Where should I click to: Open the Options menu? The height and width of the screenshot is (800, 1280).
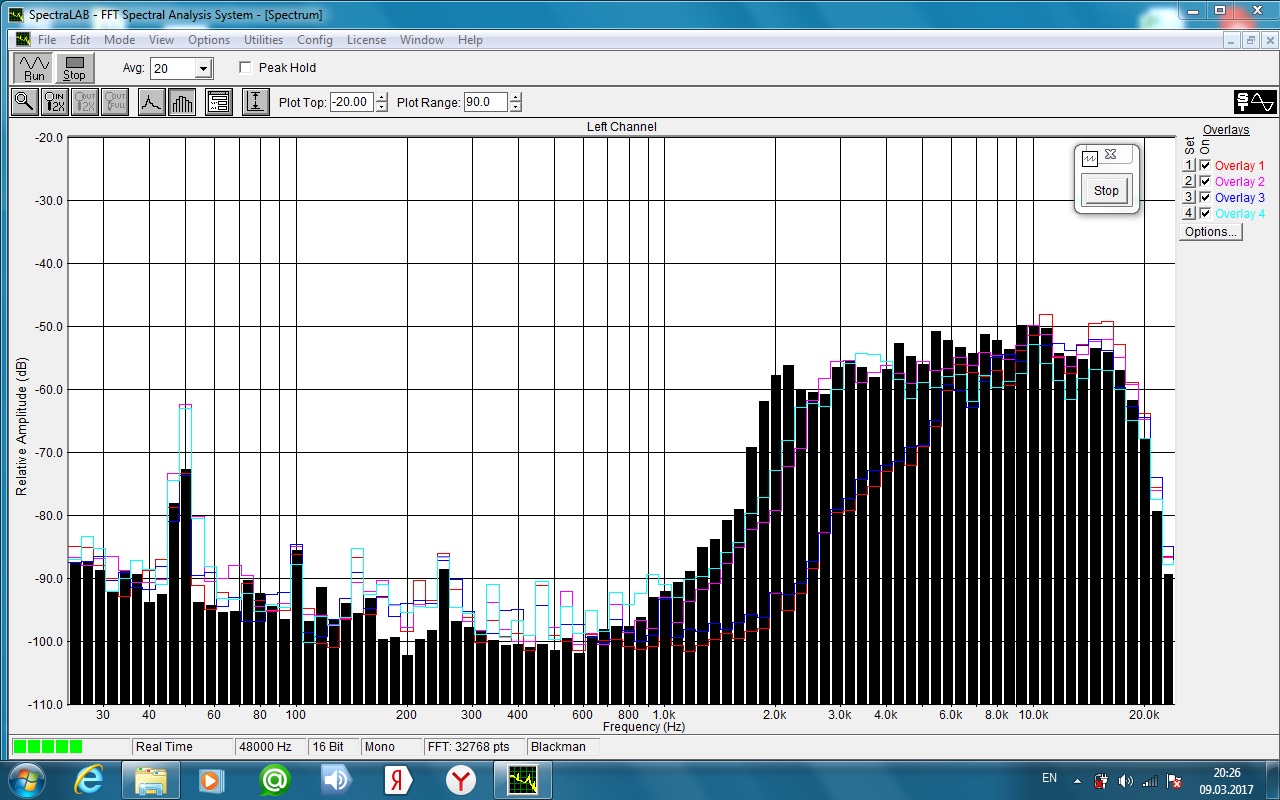209,40
